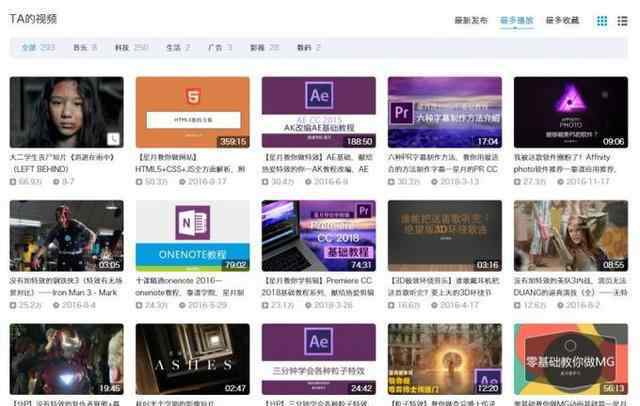Open the 零基础教你做MG thumbnail
The height and width of the screenshot is (406, 640).
(571, 359)
